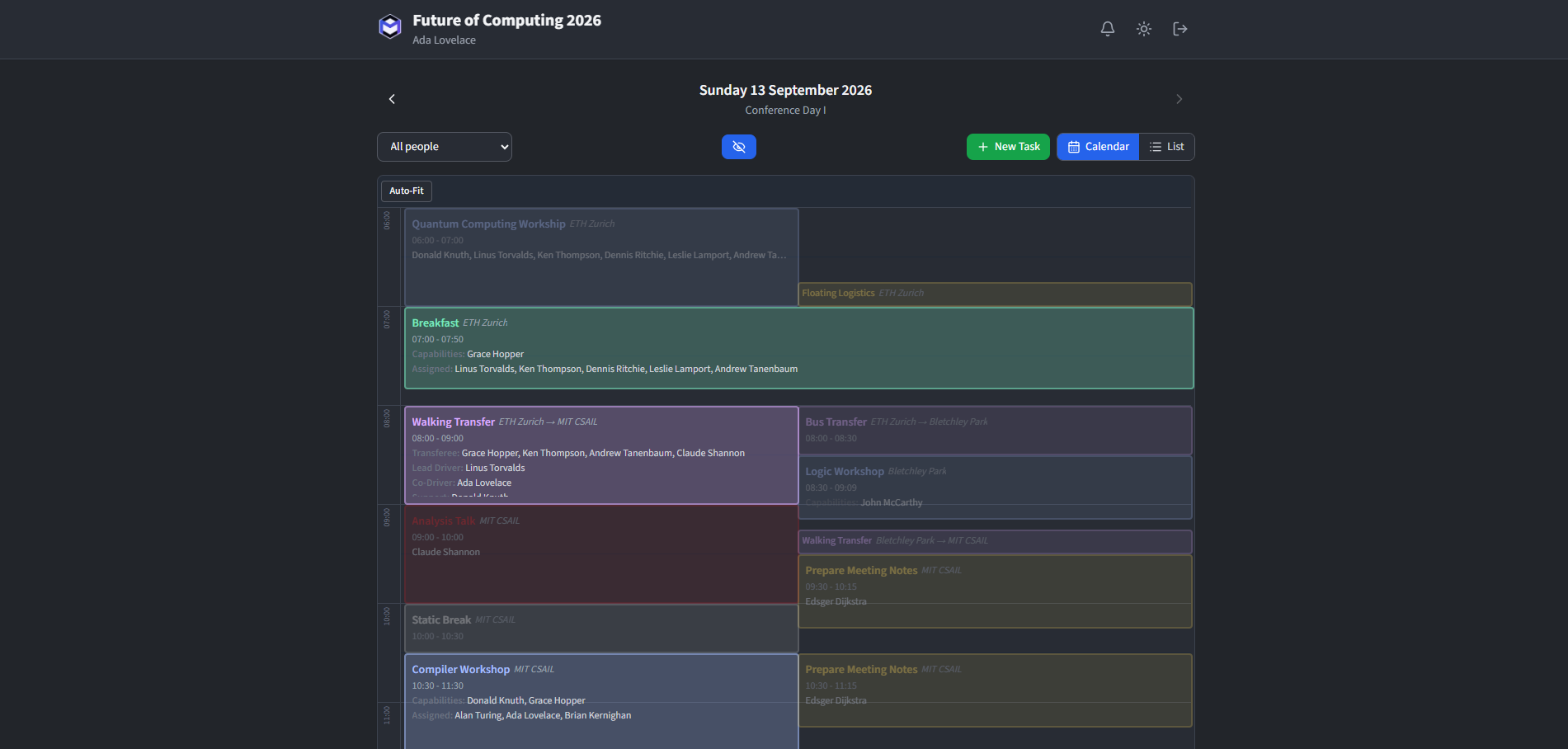Click the New Task button
Viewport: 1568px width, 749px height.
click(x=1008, y=147)
